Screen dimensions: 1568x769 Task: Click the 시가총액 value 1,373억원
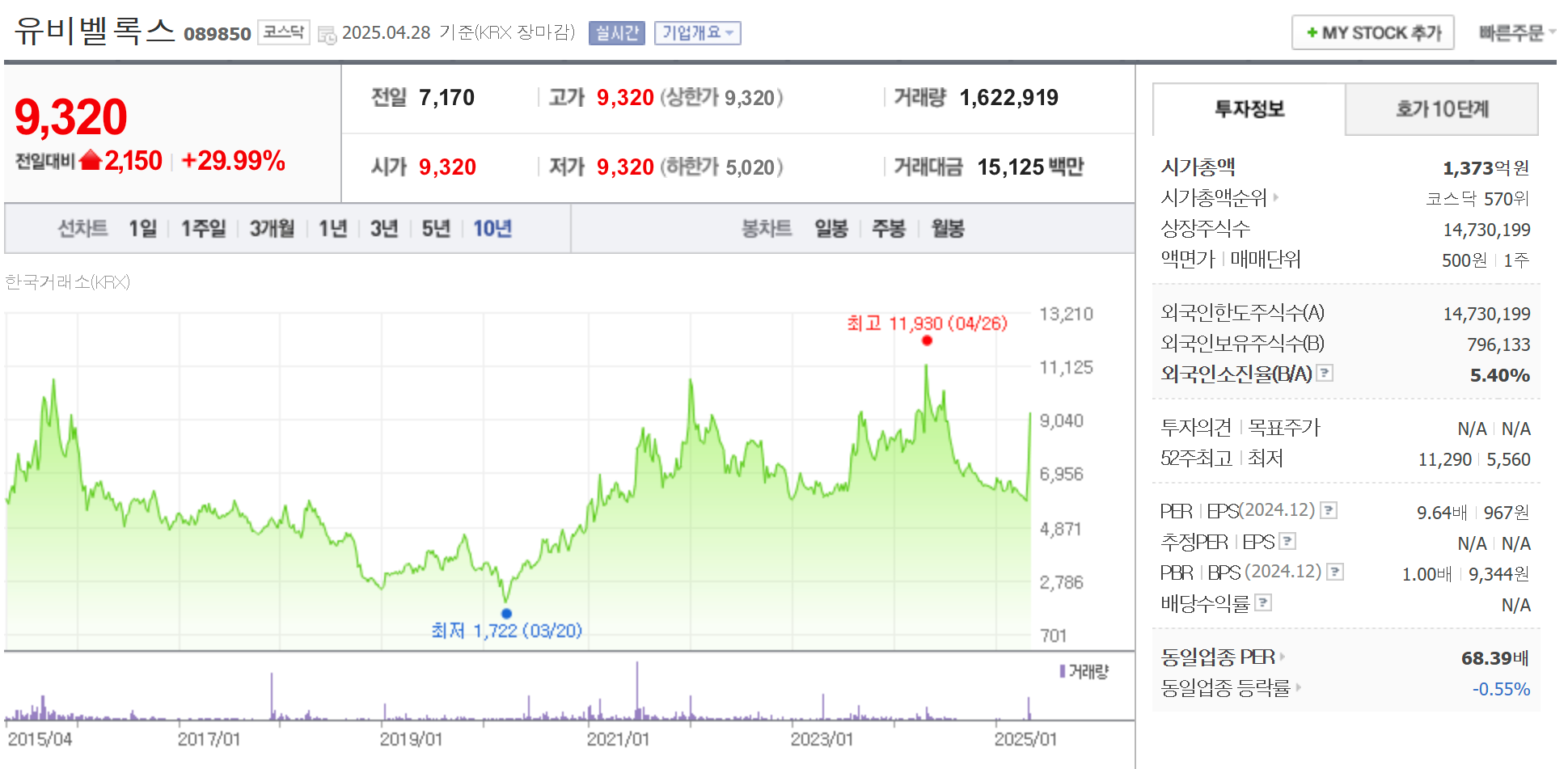pyautogui.click(x=1486, y=167)
